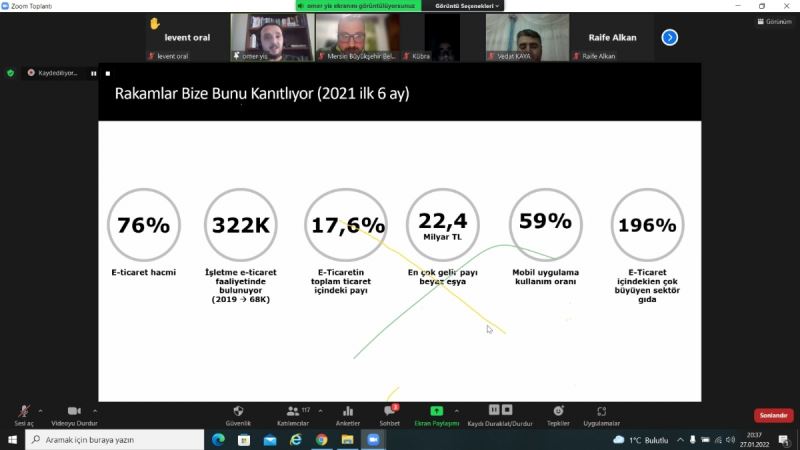Open the Katılımcılar participants panel
Screen dimensions: 800x450
point(293,414)
